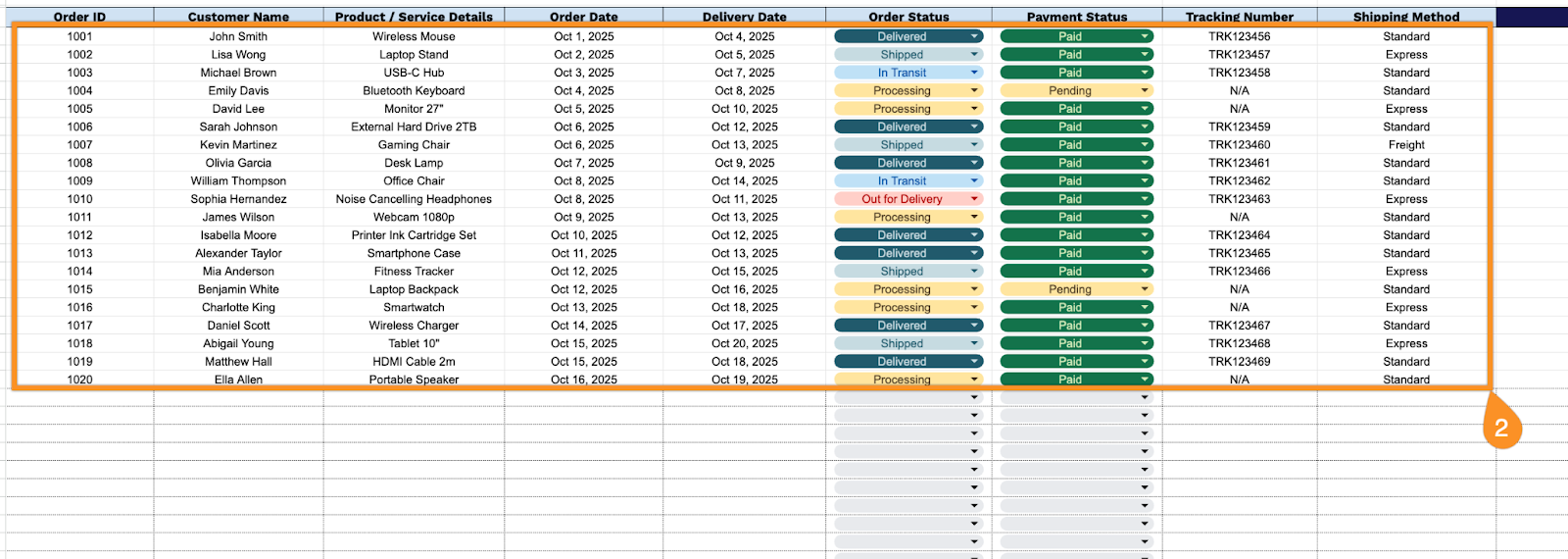
Task: Select the delivery date Oct 20, 2025
Action: [745, 343]
